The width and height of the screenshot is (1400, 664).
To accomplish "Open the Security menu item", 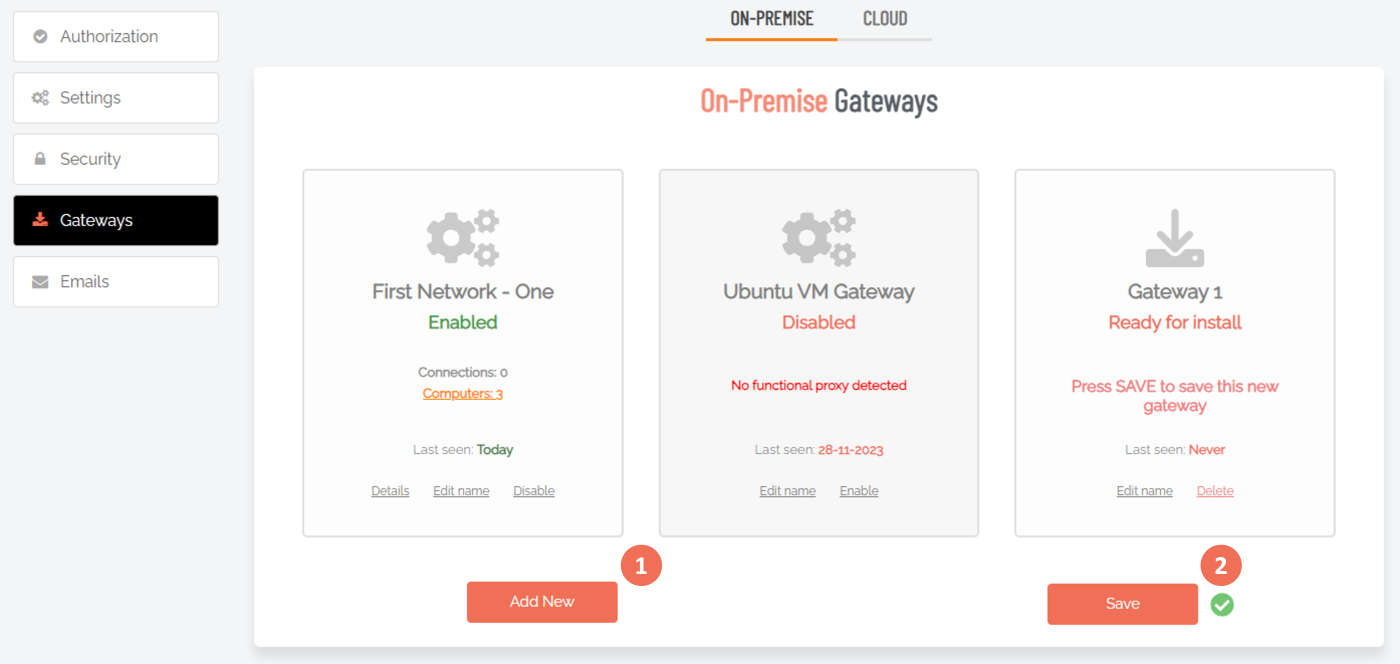I will click(116, 159).
